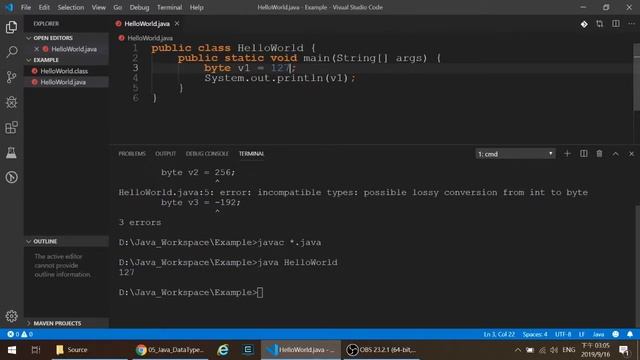Open the Debug view in activity bar
640x360 pixels.
coord(11,102)
